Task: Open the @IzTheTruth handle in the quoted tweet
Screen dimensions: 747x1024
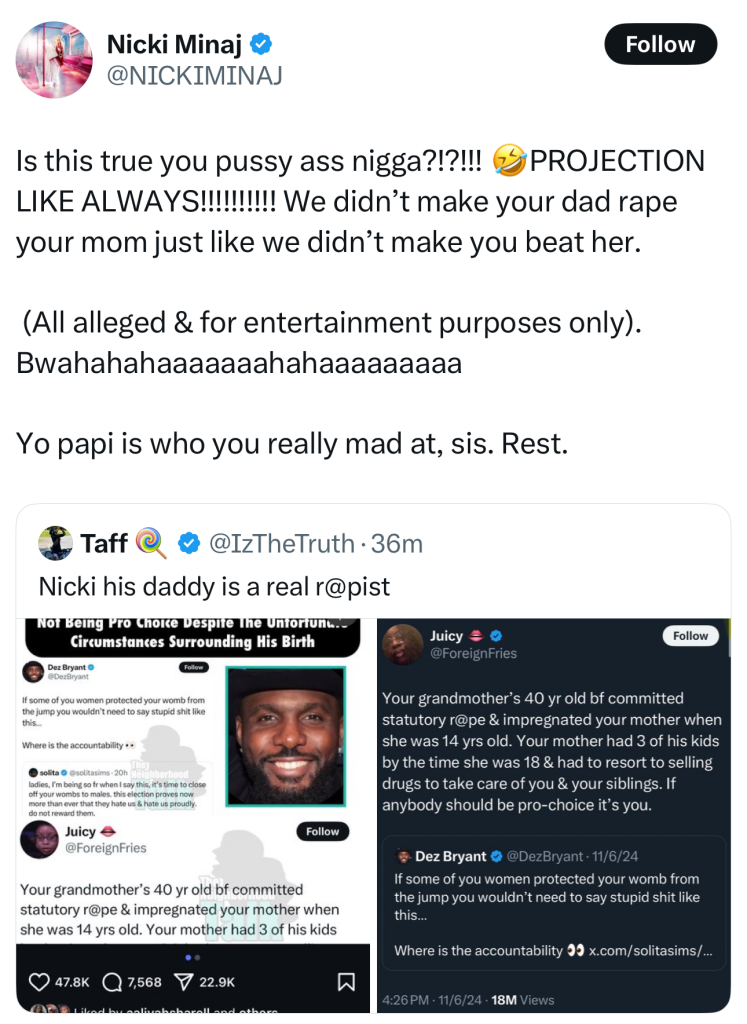Action: 280,543
